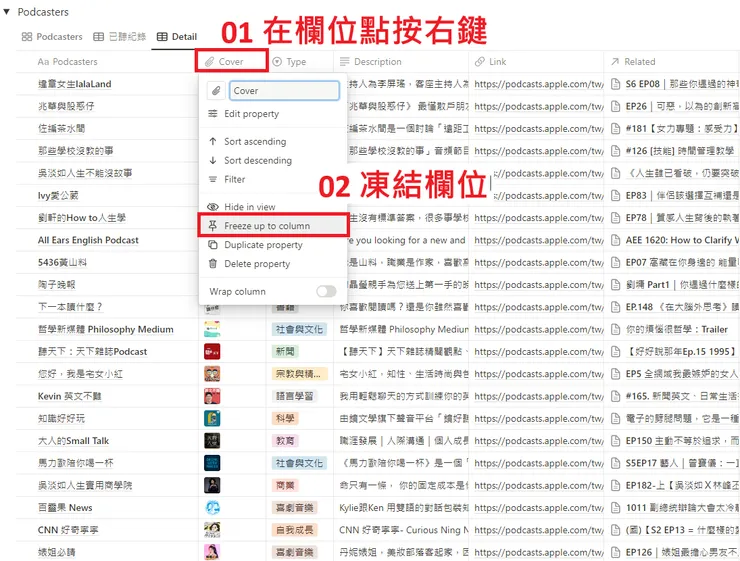740x561 pixels.
Task: Click the 百靈果 News cover thumbnail
Action: [x=212, y=508]
